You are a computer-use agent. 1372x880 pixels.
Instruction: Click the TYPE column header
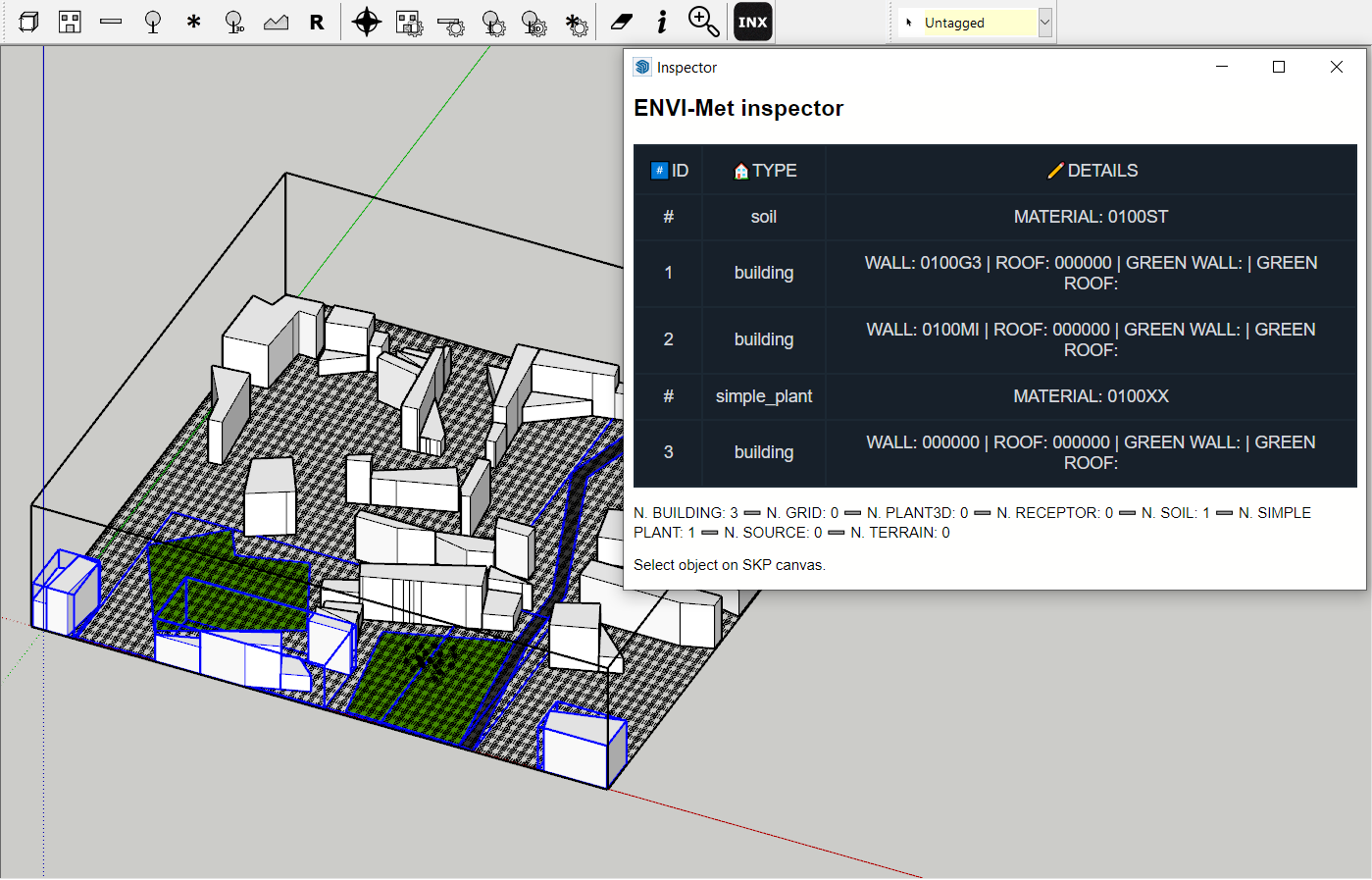click(764, 171)
